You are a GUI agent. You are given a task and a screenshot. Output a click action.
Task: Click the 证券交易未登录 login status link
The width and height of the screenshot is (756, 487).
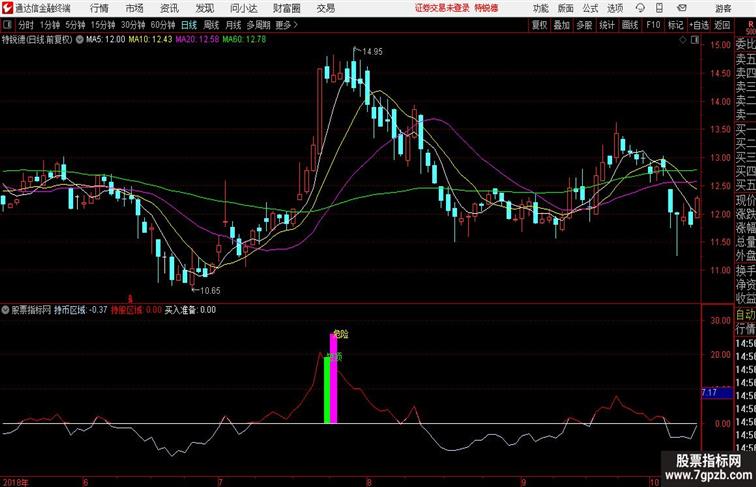pos(442,8)
